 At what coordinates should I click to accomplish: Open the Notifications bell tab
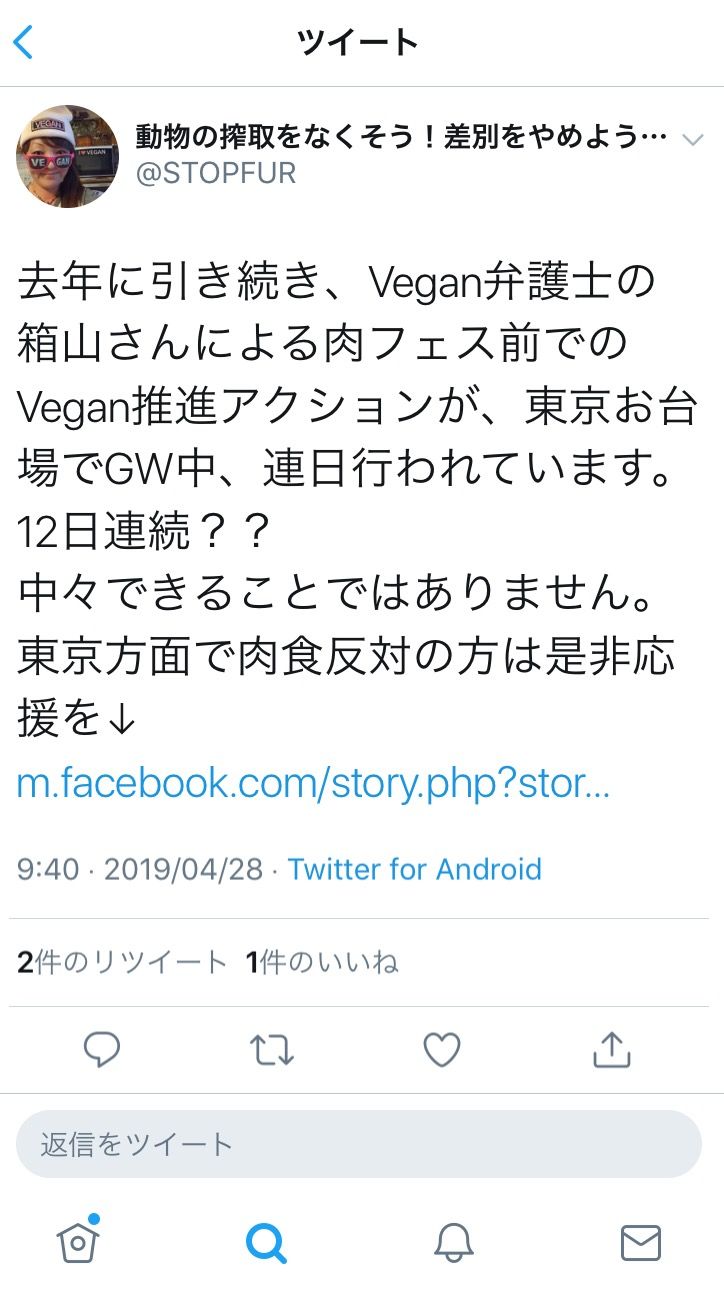point(453,1242)
